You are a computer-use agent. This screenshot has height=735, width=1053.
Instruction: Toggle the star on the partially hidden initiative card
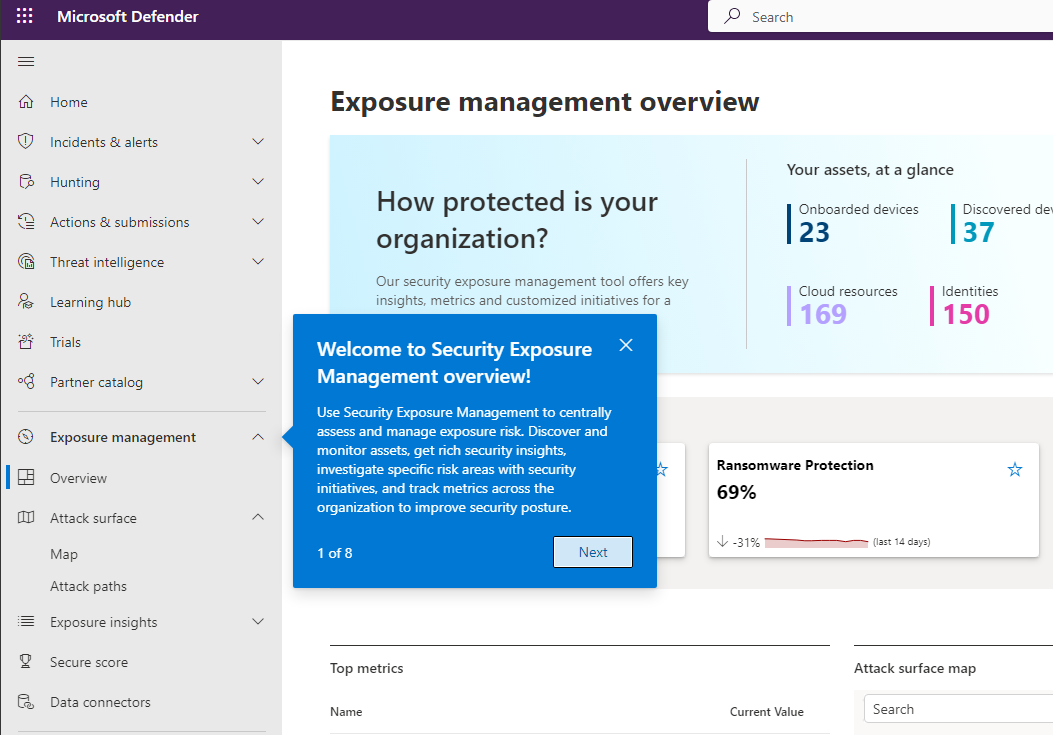[x=660, y=468]
